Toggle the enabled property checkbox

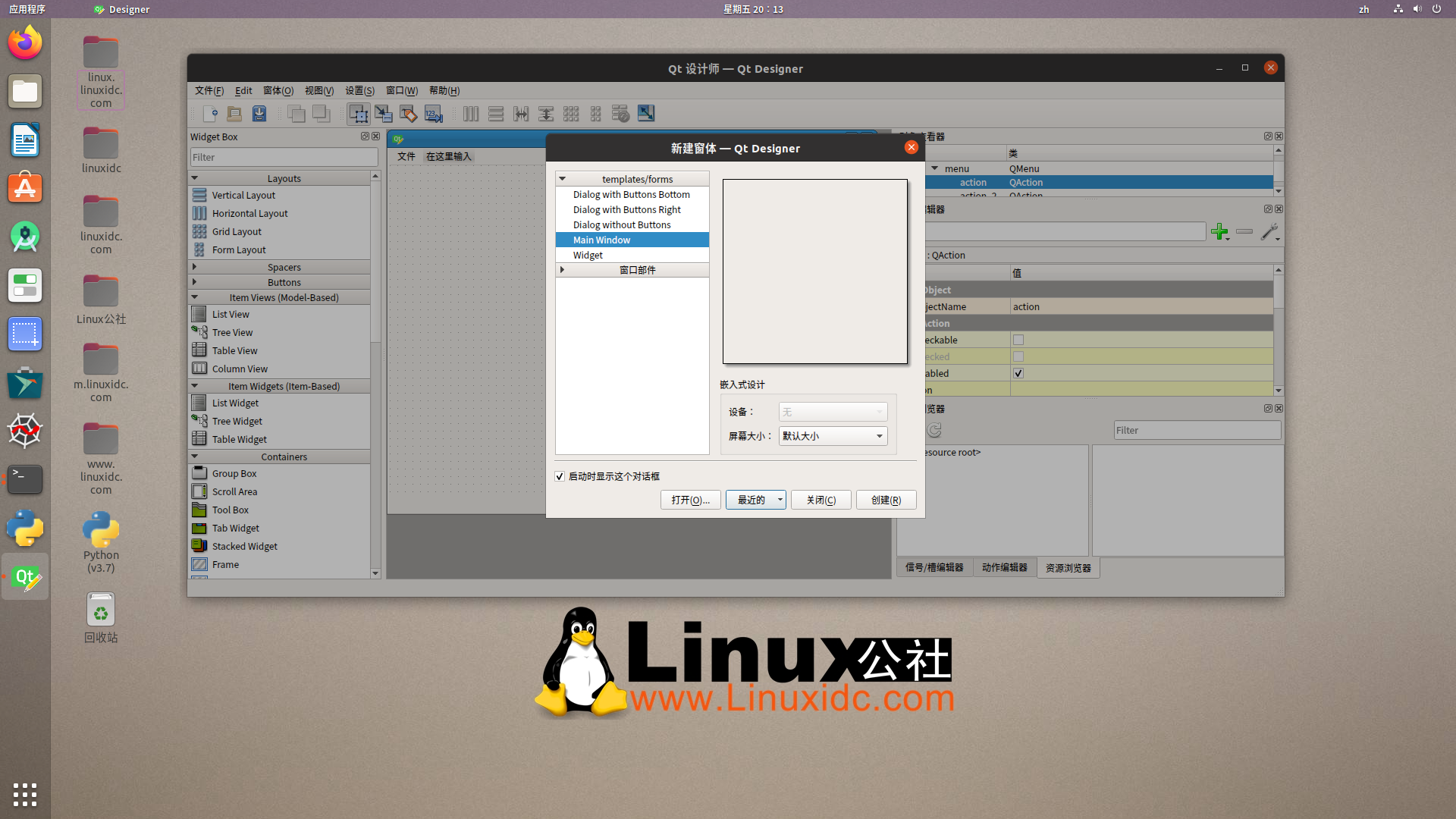pyautogui.click(x=1018, y=374)
